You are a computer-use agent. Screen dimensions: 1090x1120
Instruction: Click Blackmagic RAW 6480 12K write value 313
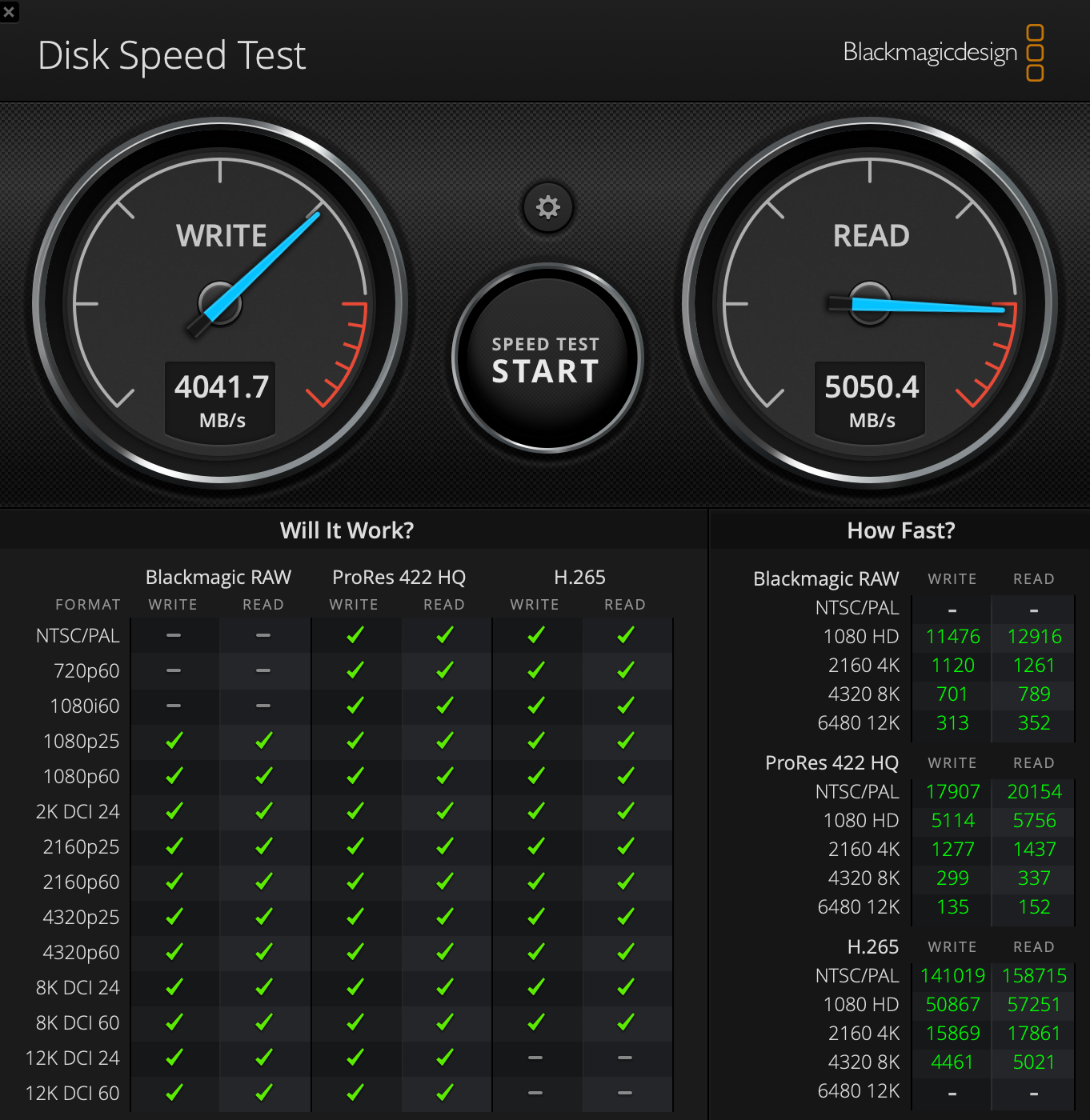tap(952, 723)
